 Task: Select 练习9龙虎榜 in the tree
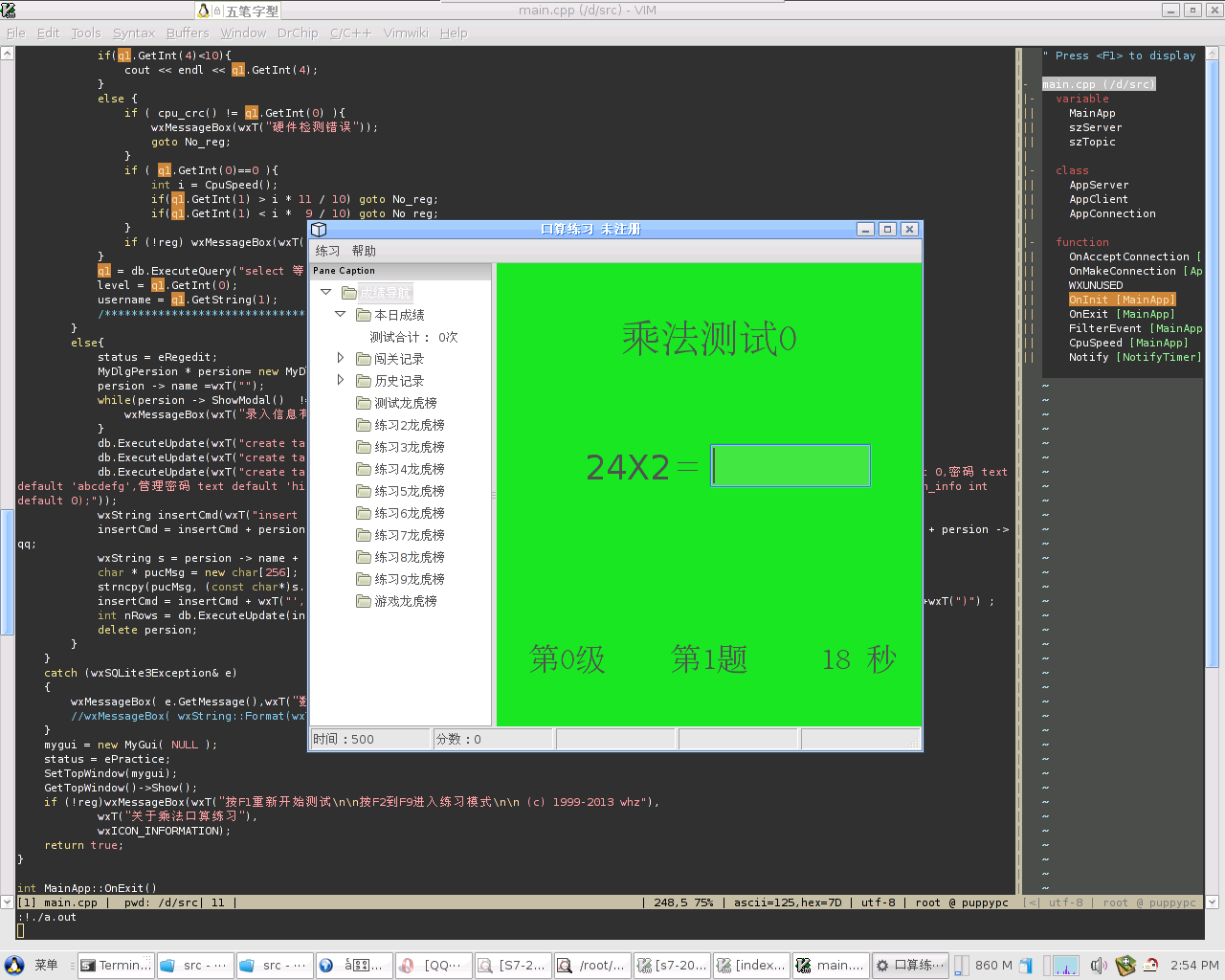coord(409,579)
